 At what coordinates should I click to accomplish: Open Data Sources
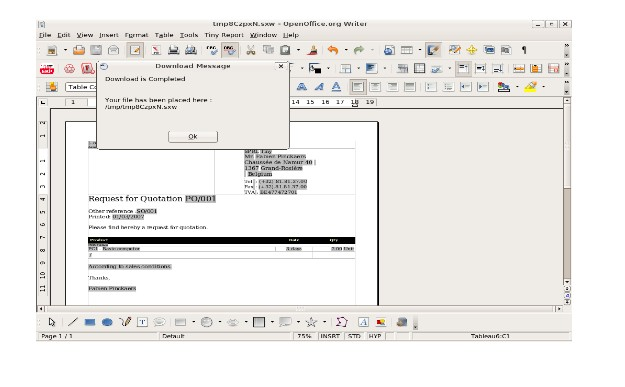[x=506, y=50]
